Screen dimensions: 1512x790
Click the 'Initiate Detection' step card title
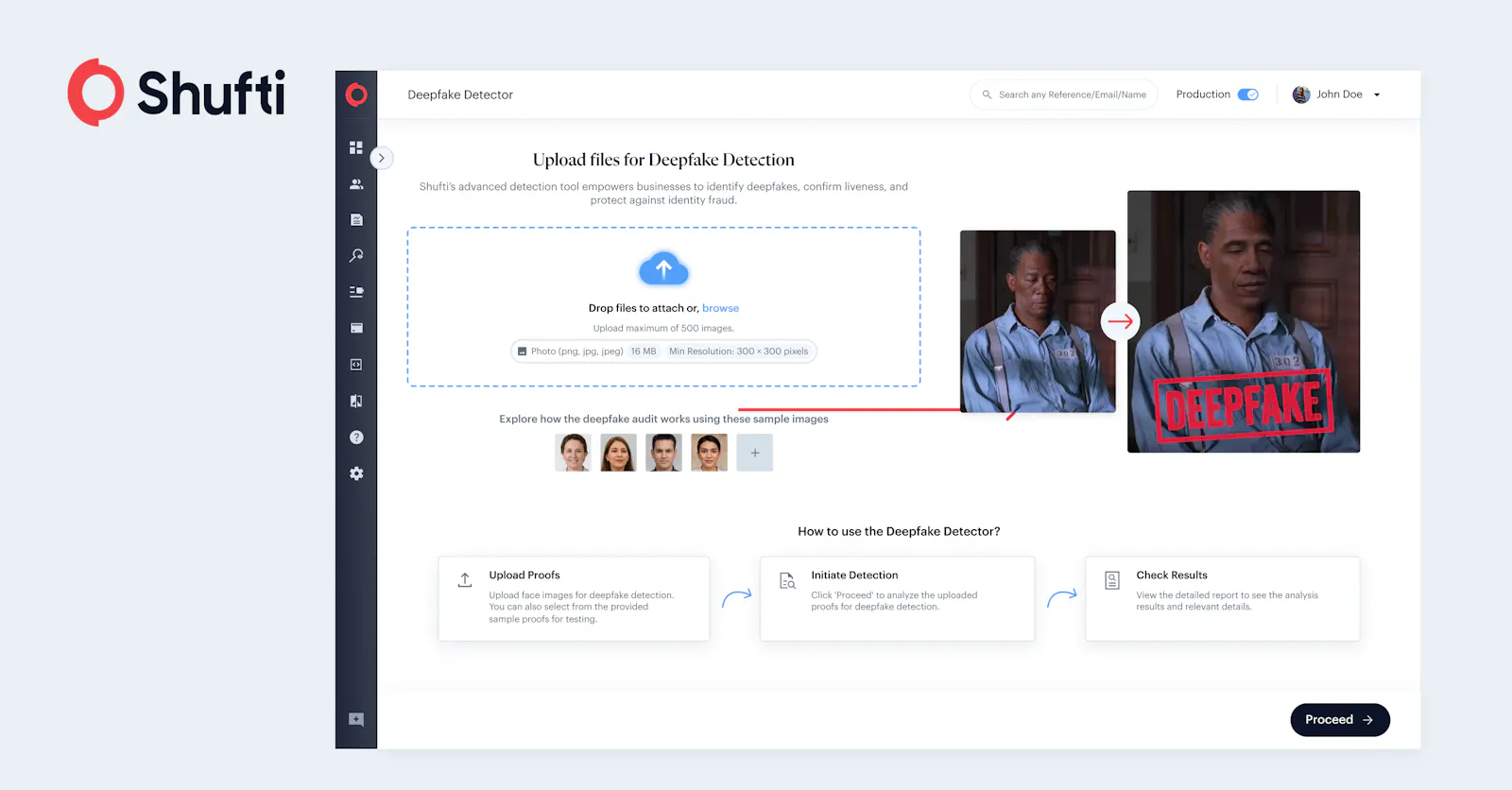(x=854, y=575)
